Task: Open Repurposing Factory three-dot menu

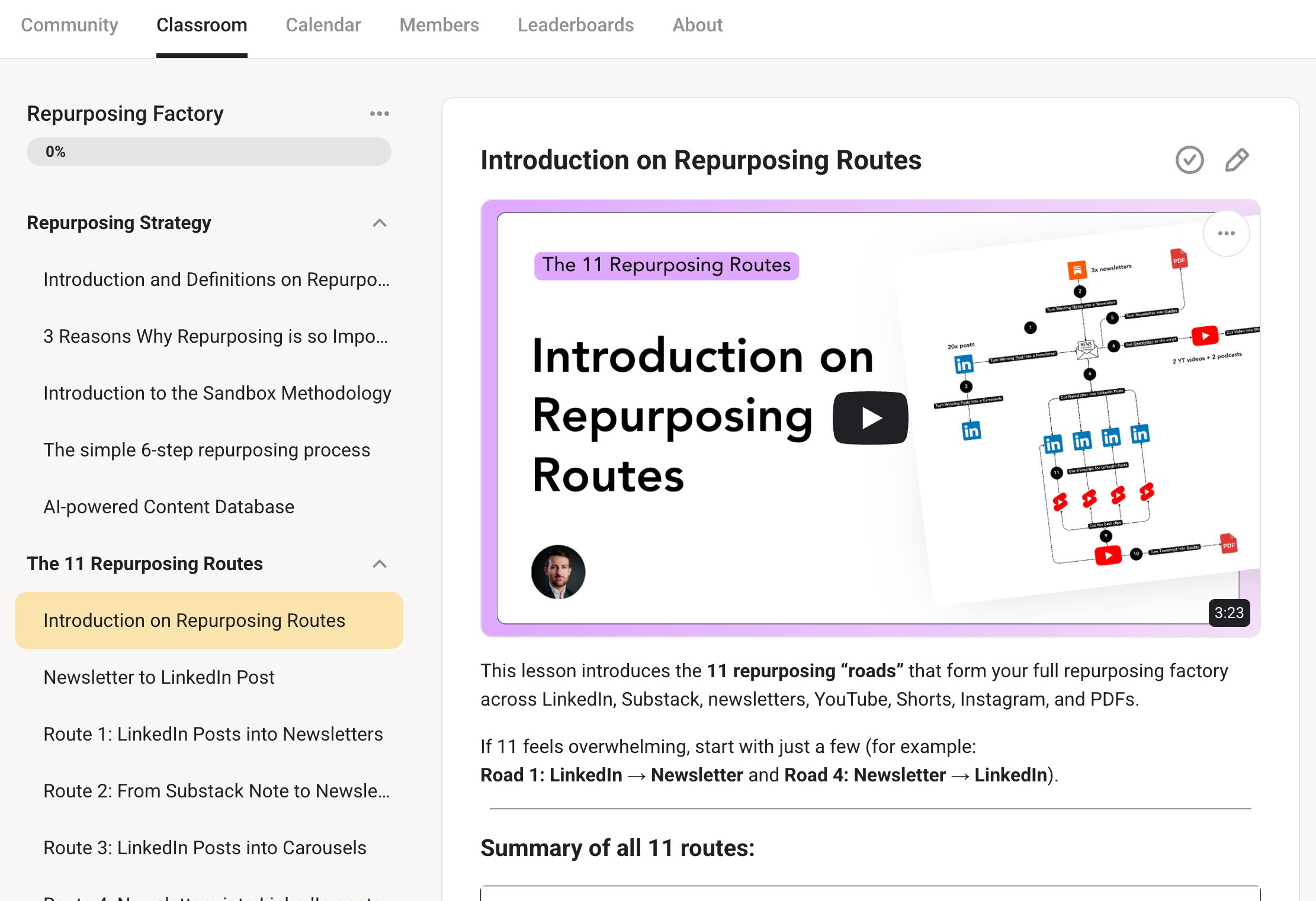Action: point(379,114)
